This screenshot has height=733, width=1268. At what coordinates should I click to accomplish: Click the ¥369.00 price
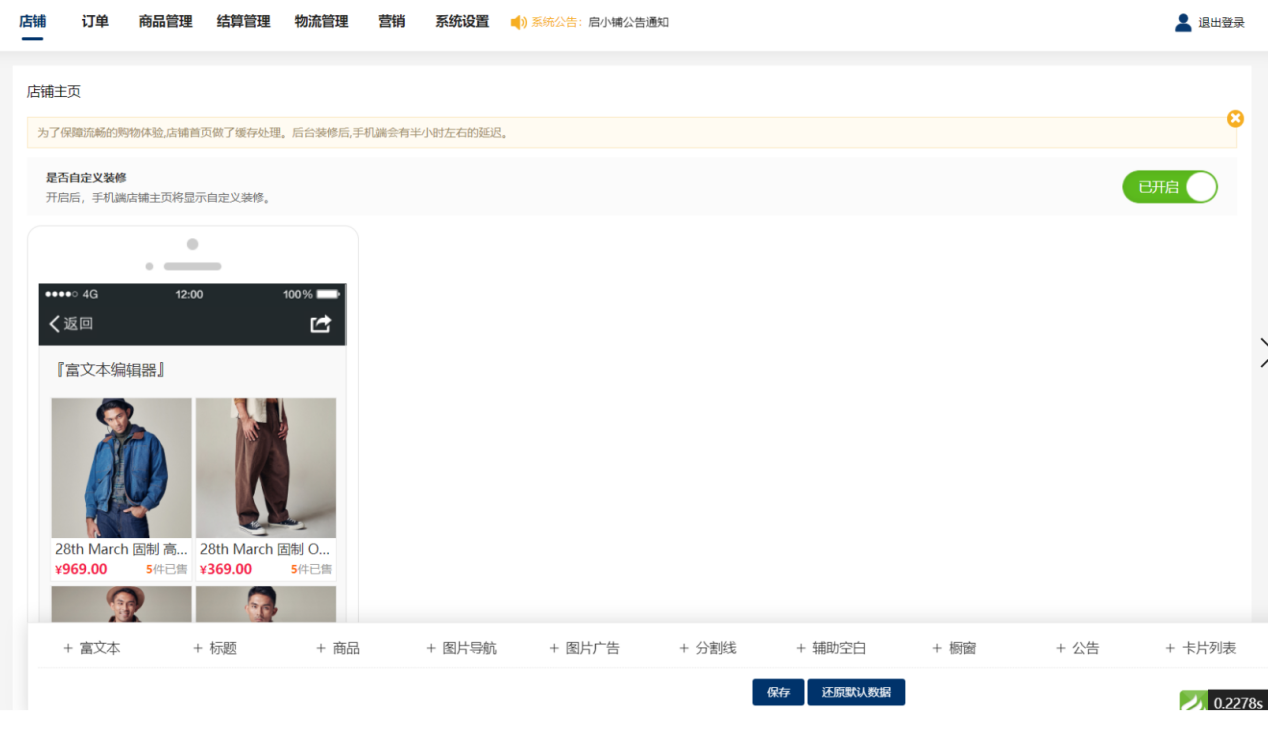click(x=226, y=569)
